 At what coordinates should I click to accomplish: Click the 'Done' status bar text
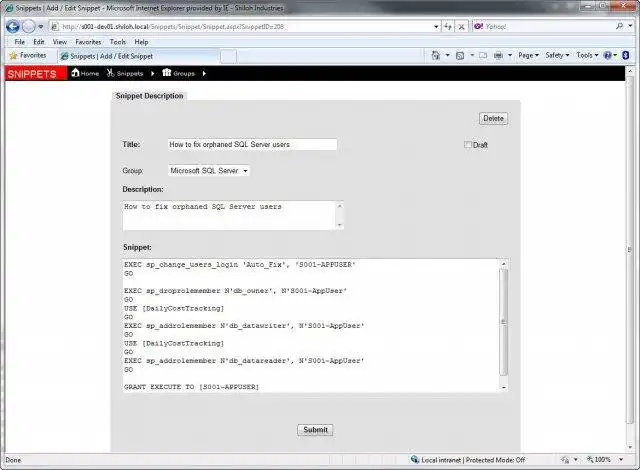13,460
